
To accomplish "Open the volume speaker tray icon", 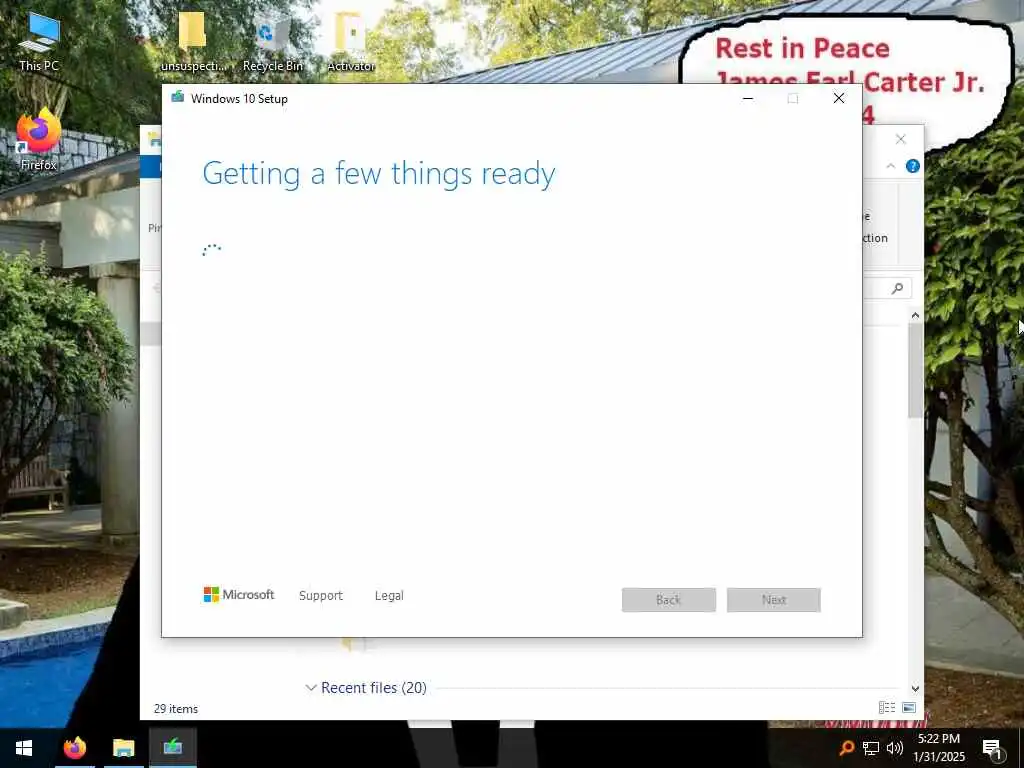I will pyautogui.click(x=895, y=748).
